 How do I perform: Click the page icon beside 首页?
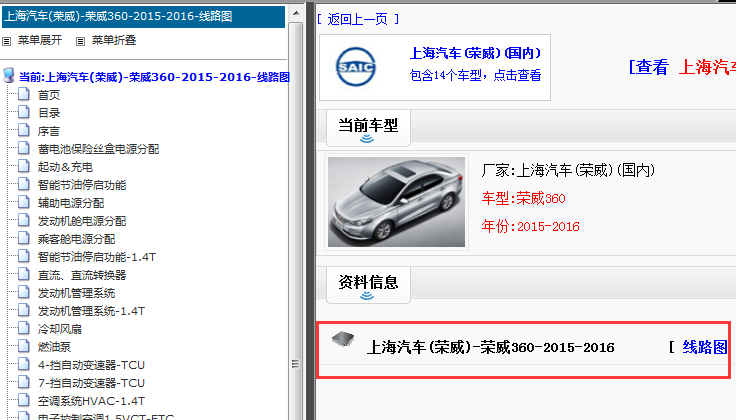coord(23,94)
